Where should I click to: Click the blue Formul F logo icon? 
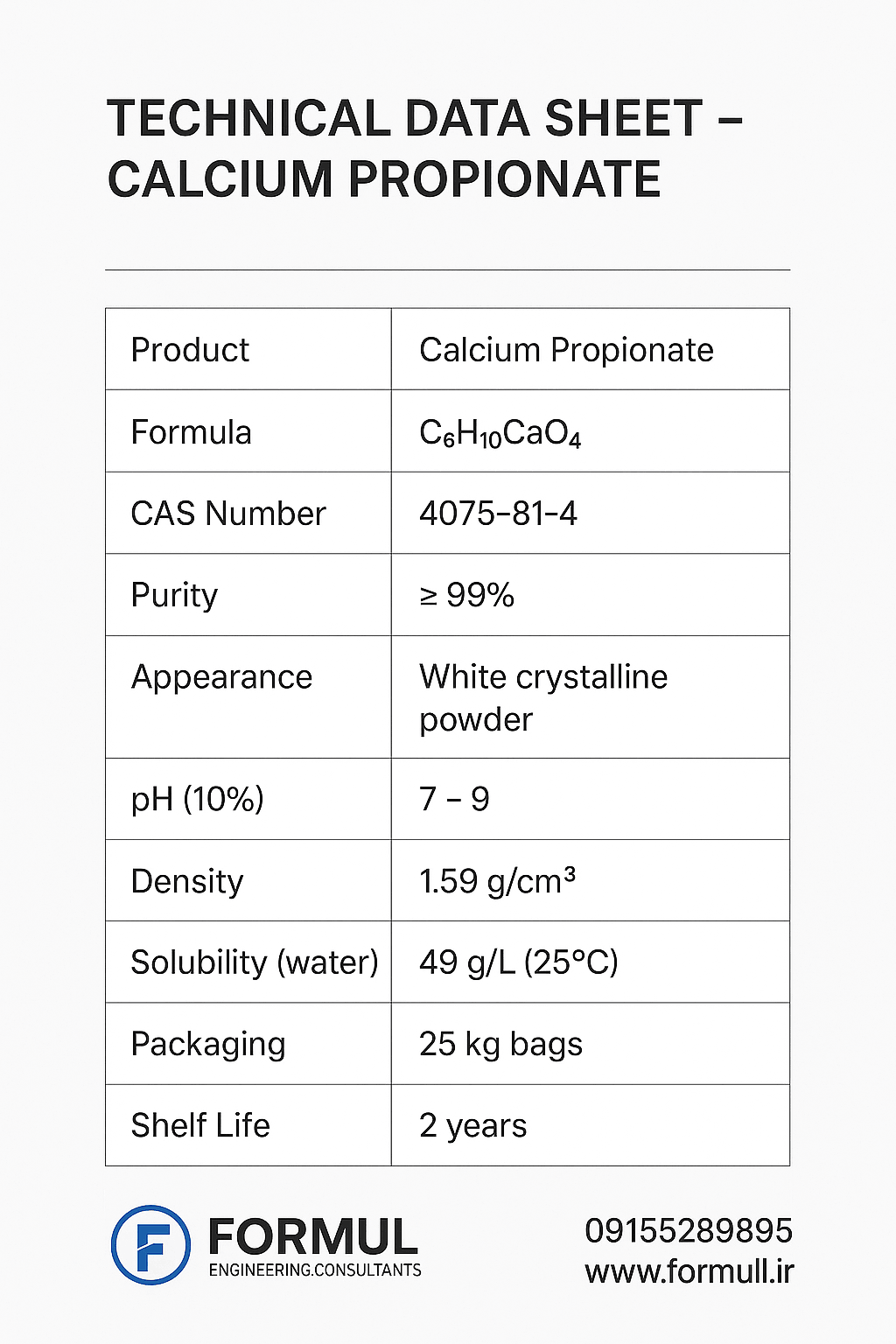point(150,1244)
